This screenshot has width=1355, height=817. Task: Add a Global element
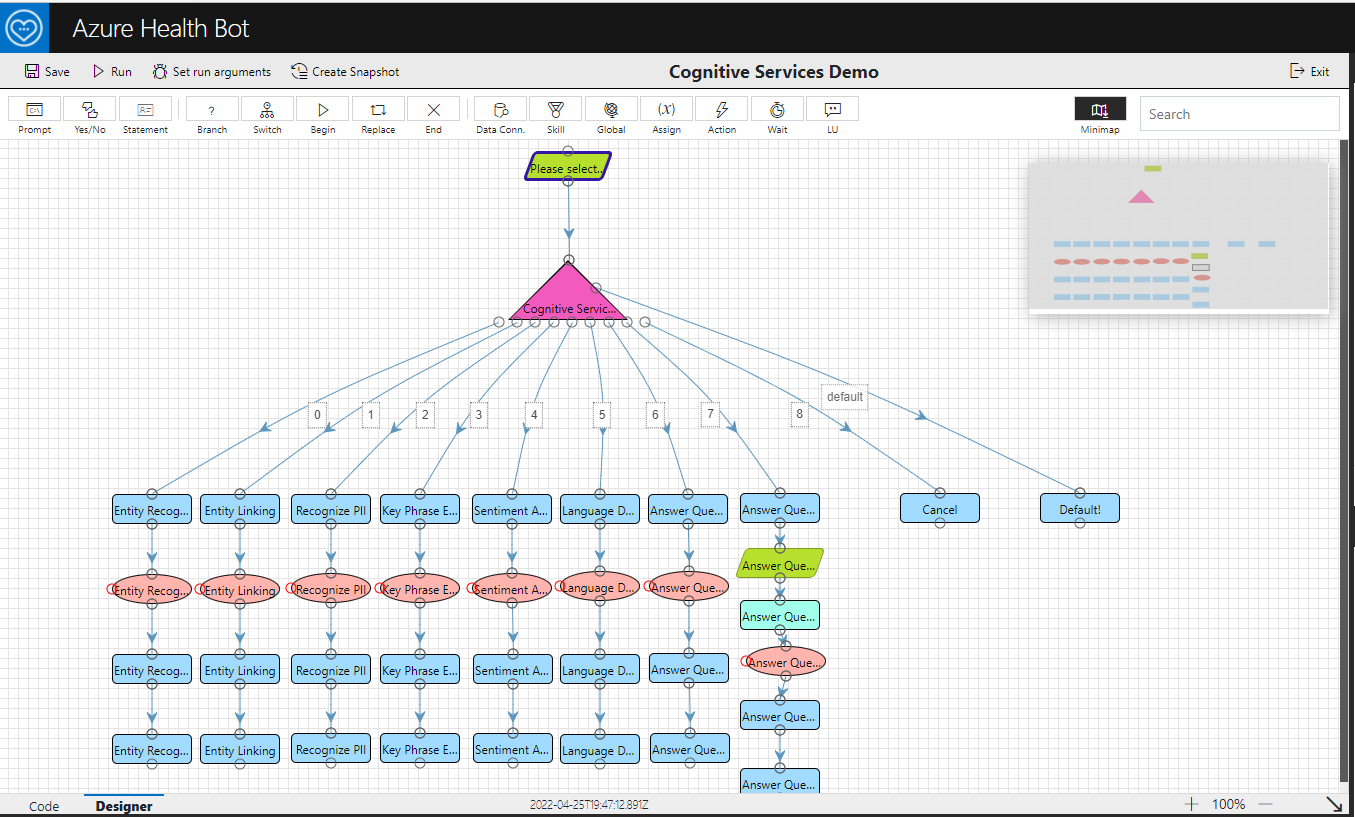tap(611, 116)
